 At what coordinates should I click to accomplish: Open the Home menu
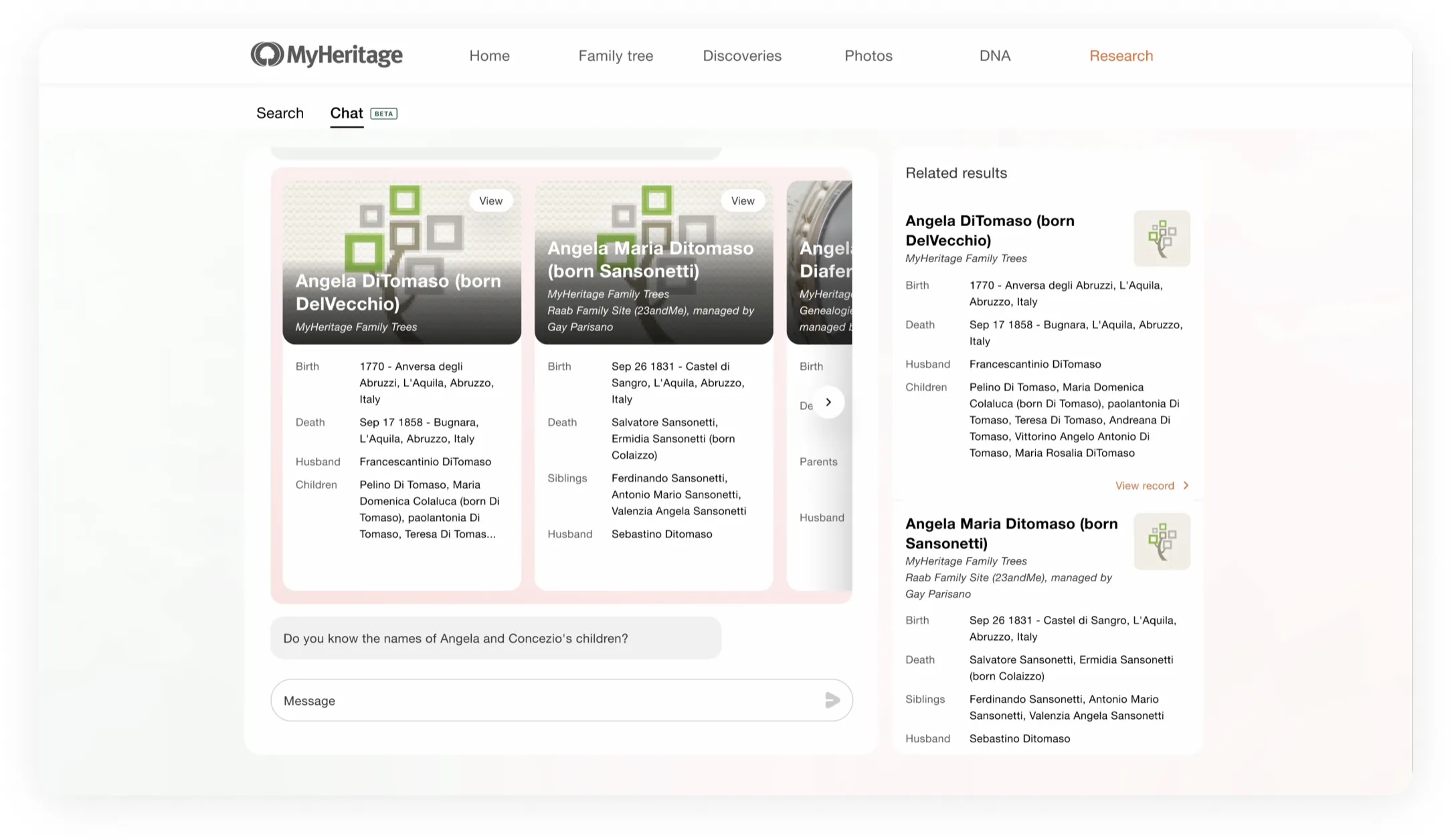coord(489,56)
